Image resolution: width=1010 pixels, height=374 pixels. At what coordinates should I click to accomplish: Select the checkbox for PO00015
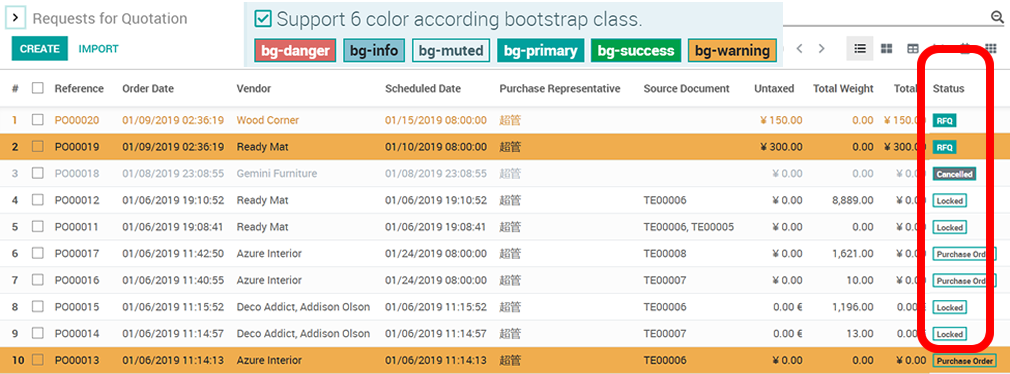(38, 307)
